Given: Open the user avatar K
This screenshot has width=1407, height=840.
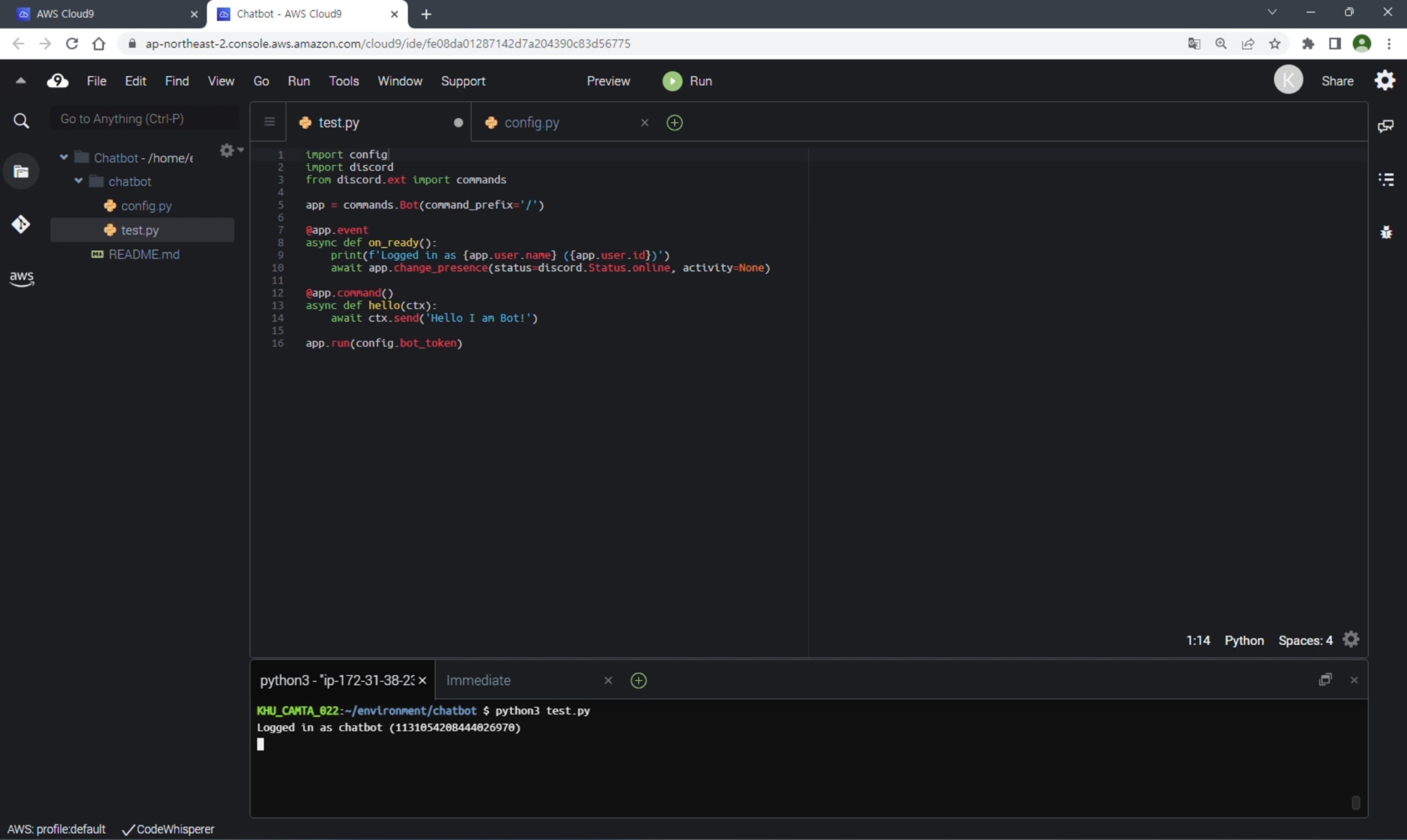Looking at the screenshot, I should 1288,80.
